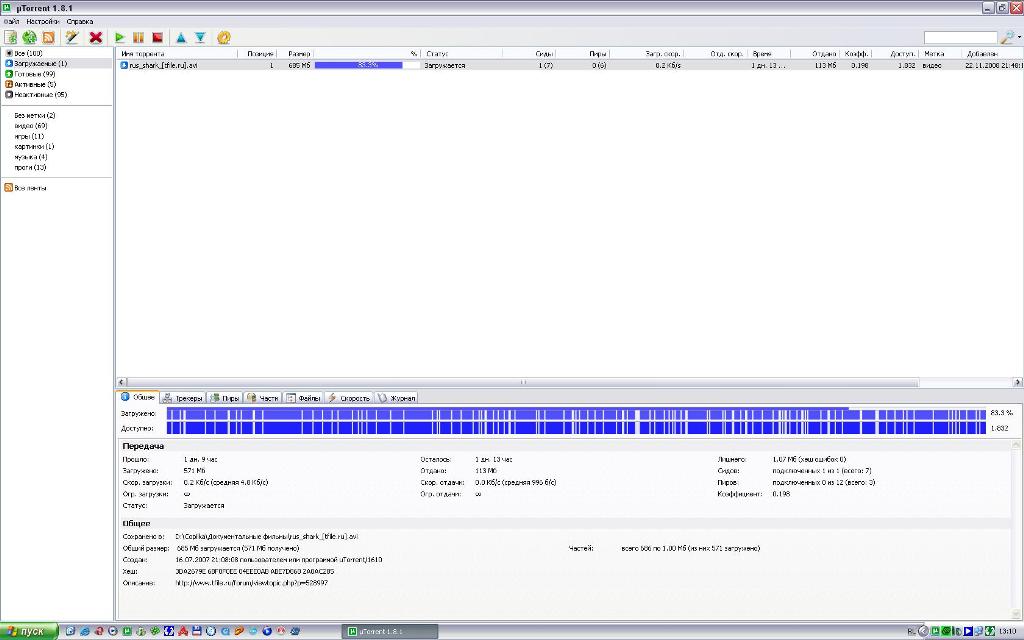This screenshot has width=1024, height=640.
Task: Move torrent up the queue with the up arrow
Action: [x=181, y=37]
